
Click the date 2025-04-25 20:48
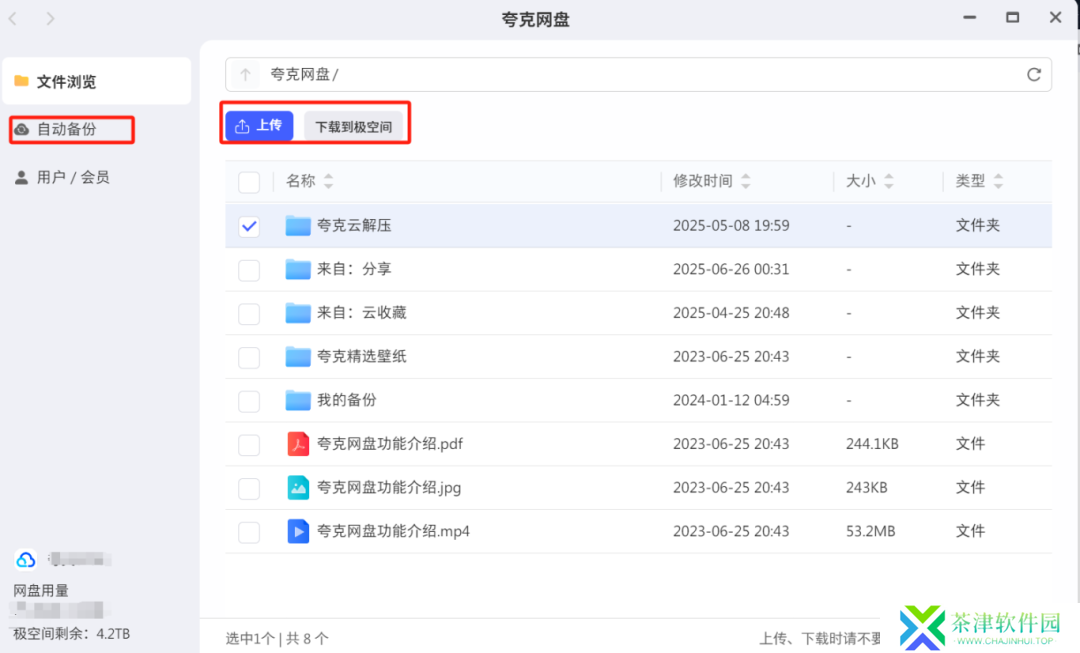point(731,313)
